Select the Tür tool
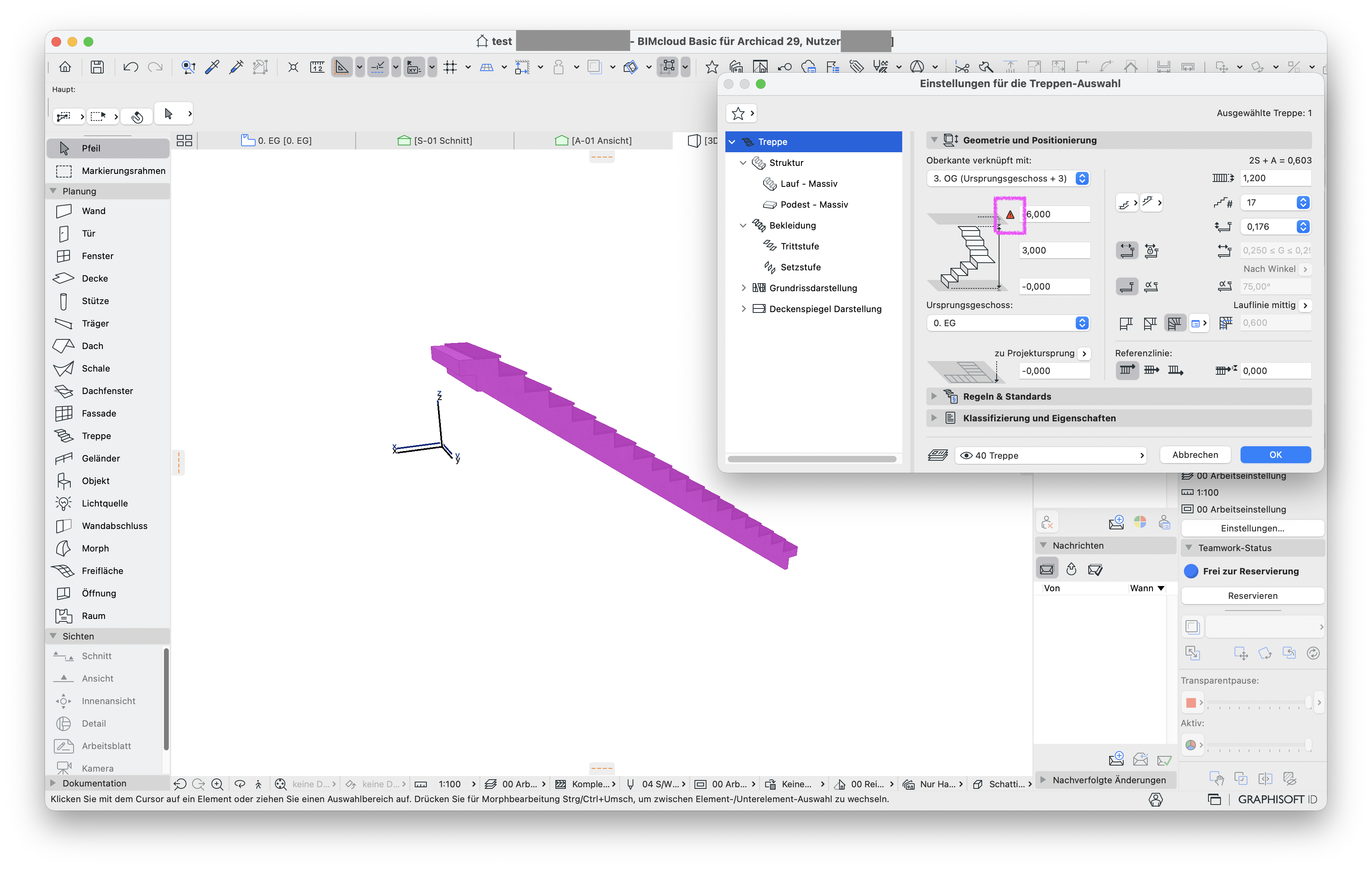 coord(108,233)
